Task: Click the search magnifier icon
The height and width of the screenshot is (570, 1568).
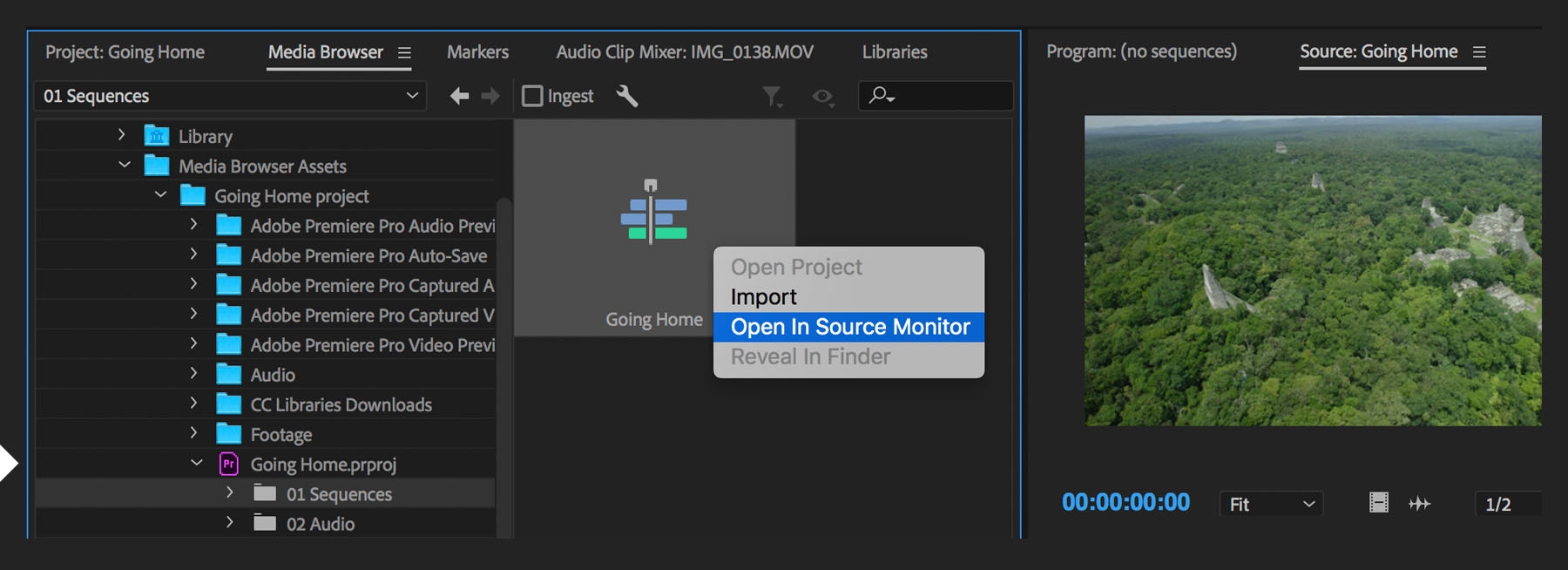Action: (x=882, y=95)
